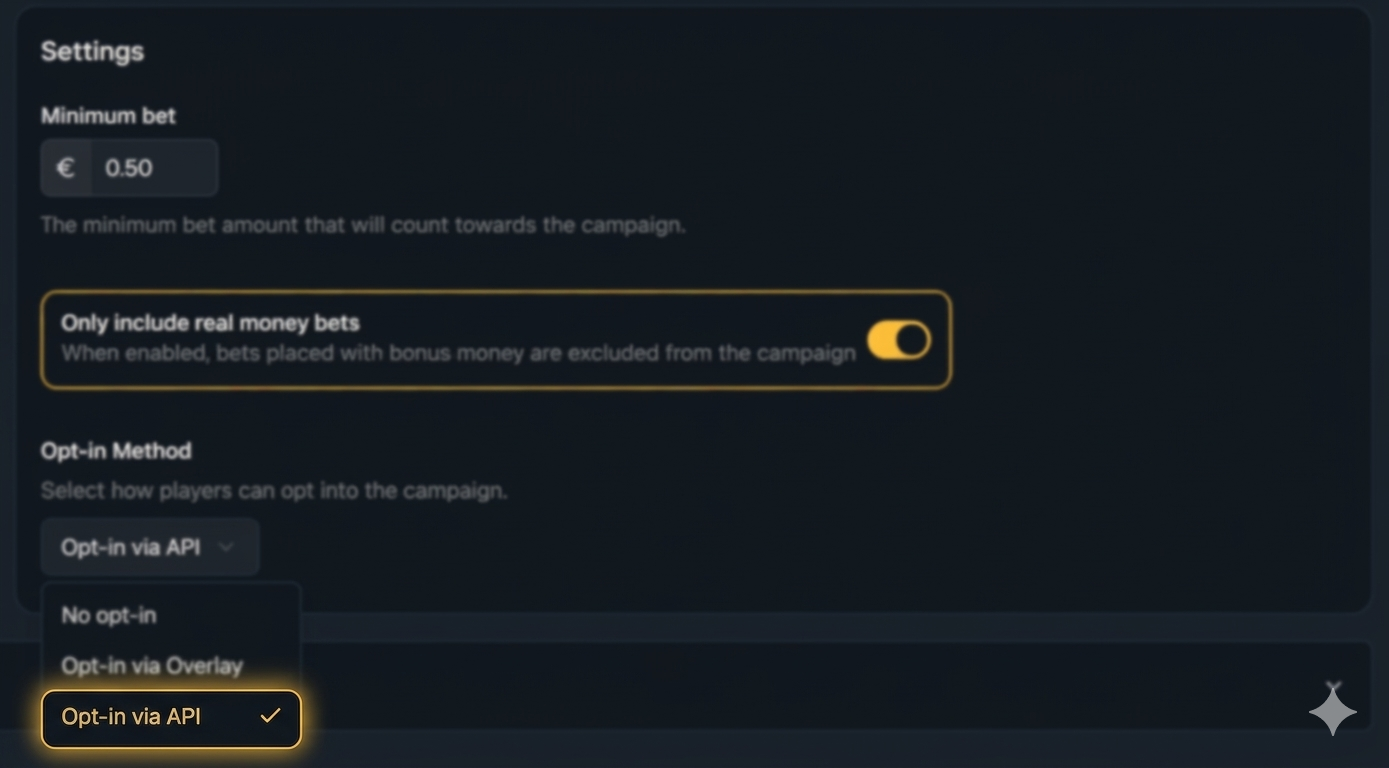Click the euro currency symbol prefix

(66, 168)
